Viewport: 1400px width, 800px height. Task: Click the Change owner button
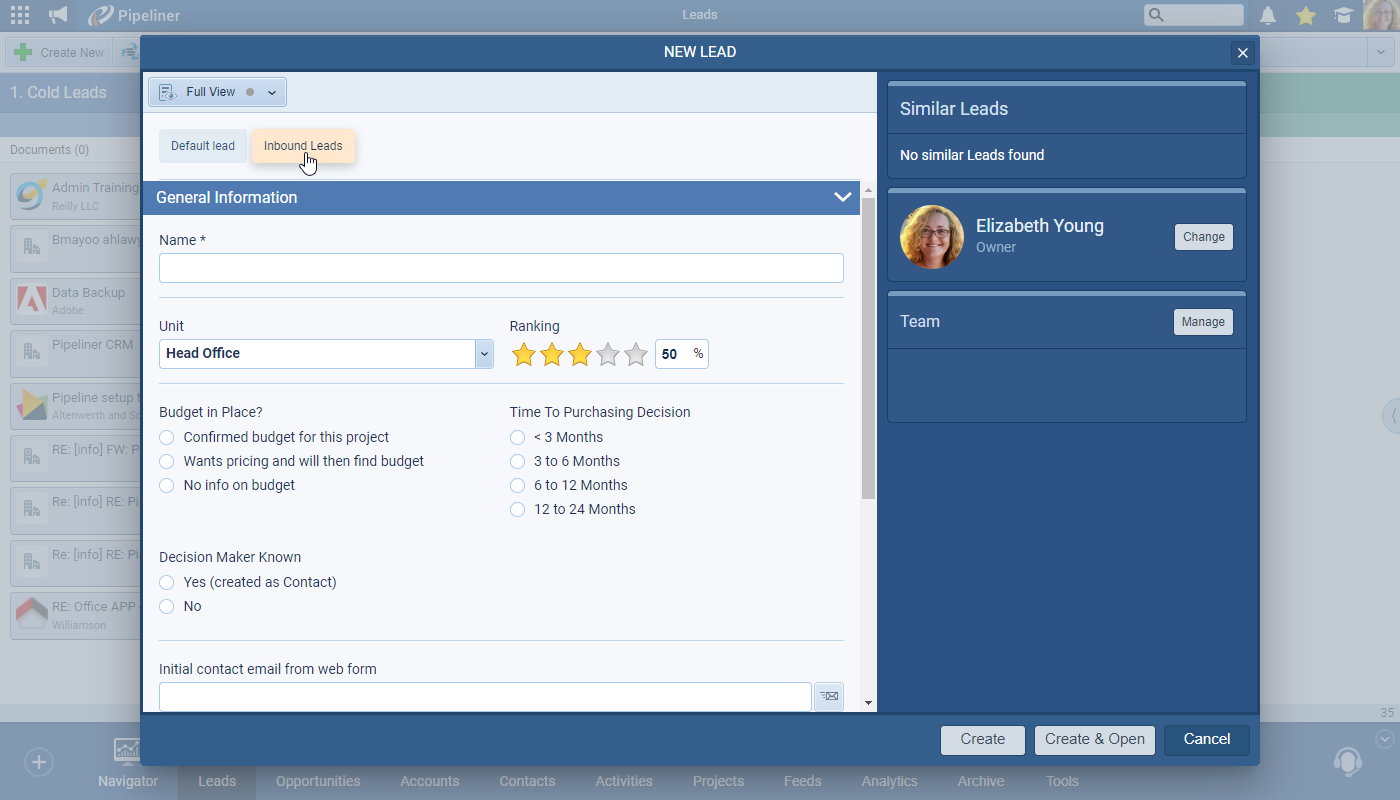tap(1203, 237)
